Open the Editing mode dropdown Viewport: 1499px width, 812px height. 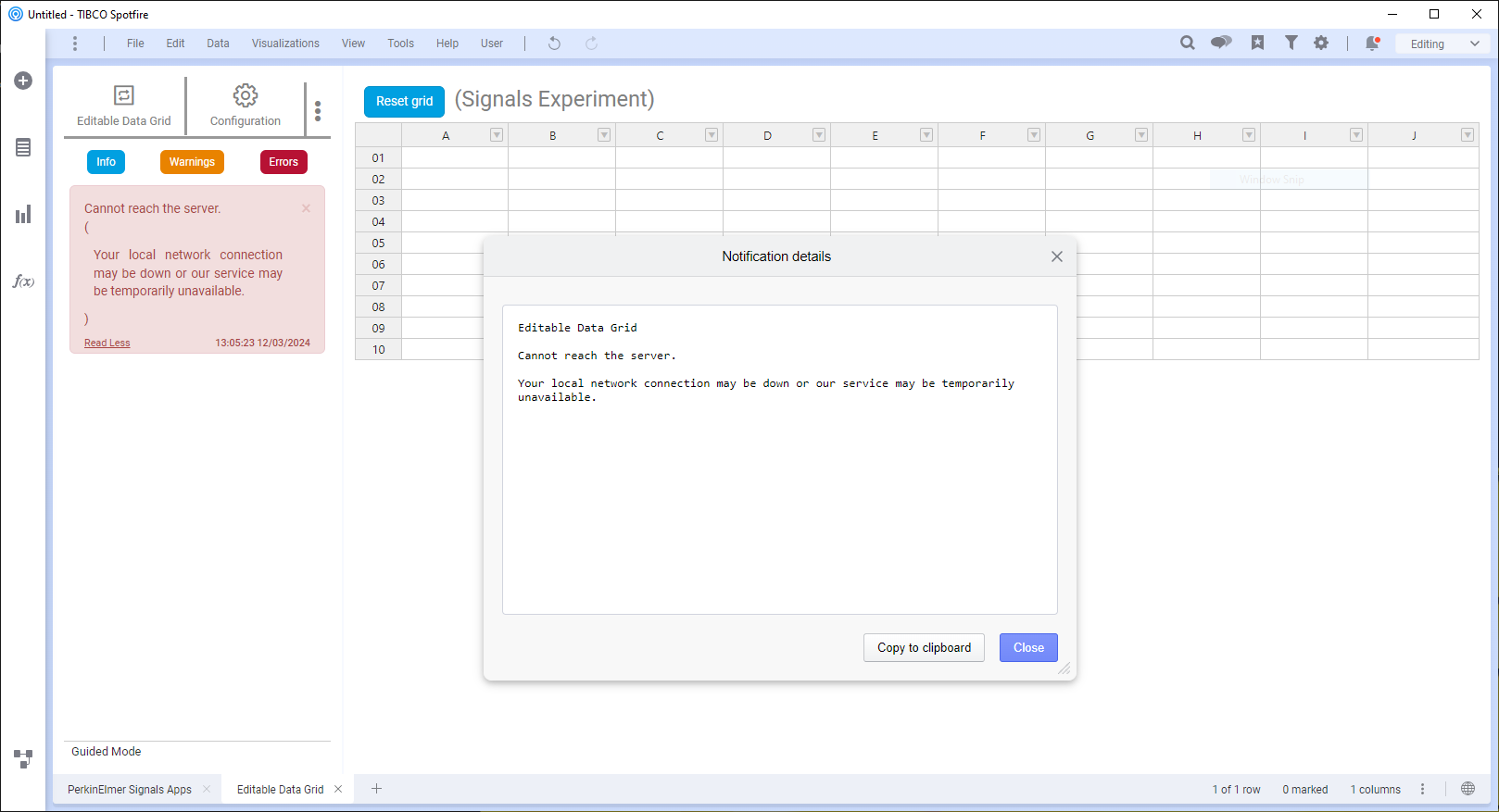1442,44
